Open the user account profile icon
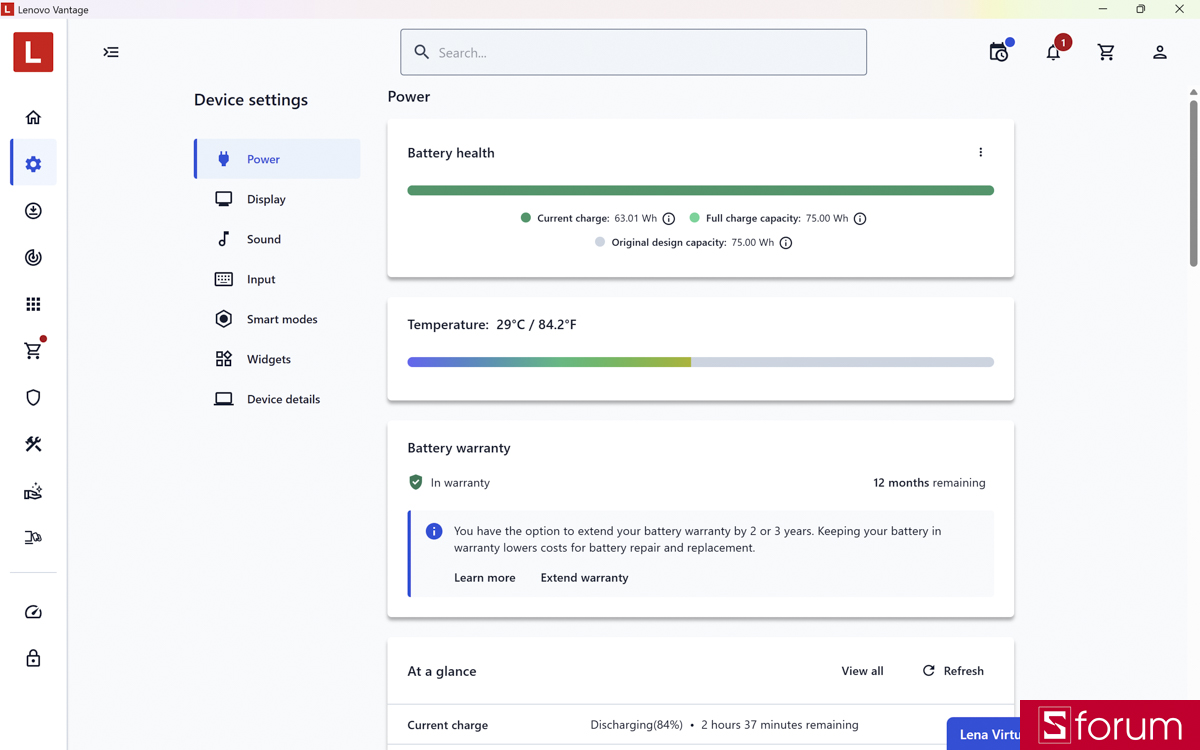The width and height of the screenshot is (1200, 750). (1160, 52)
